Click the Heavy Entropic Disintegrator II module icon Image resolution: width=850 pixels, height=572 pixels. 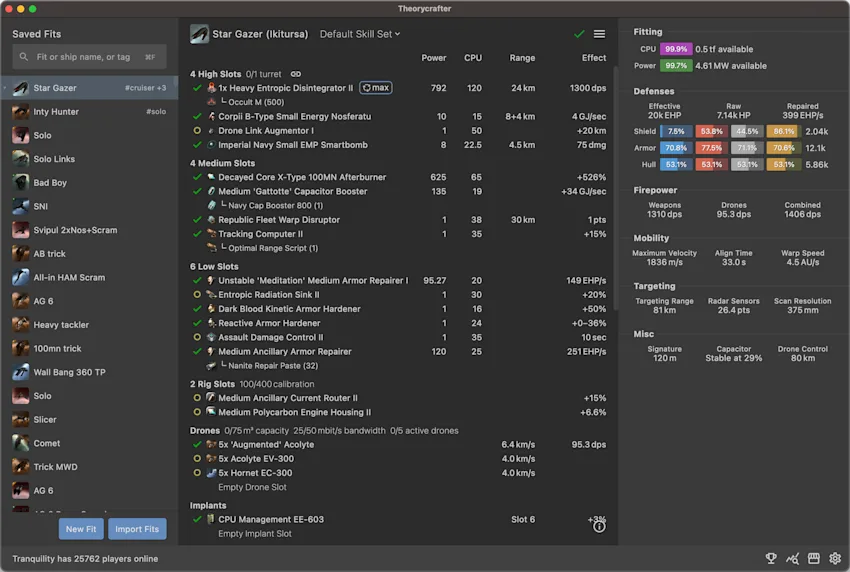tap(211, 88)
